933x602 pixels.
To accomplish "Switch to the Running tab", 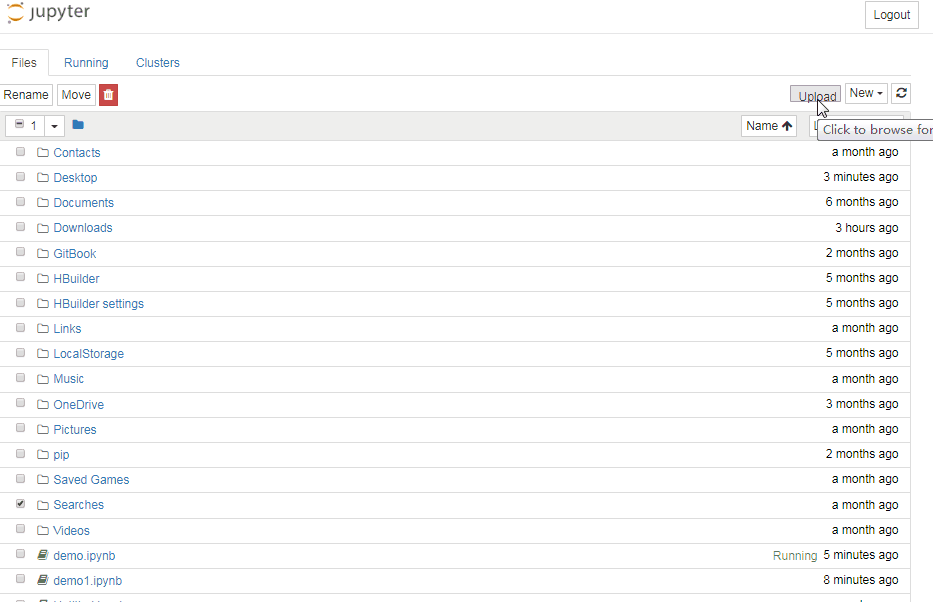I will click(86, 62).
